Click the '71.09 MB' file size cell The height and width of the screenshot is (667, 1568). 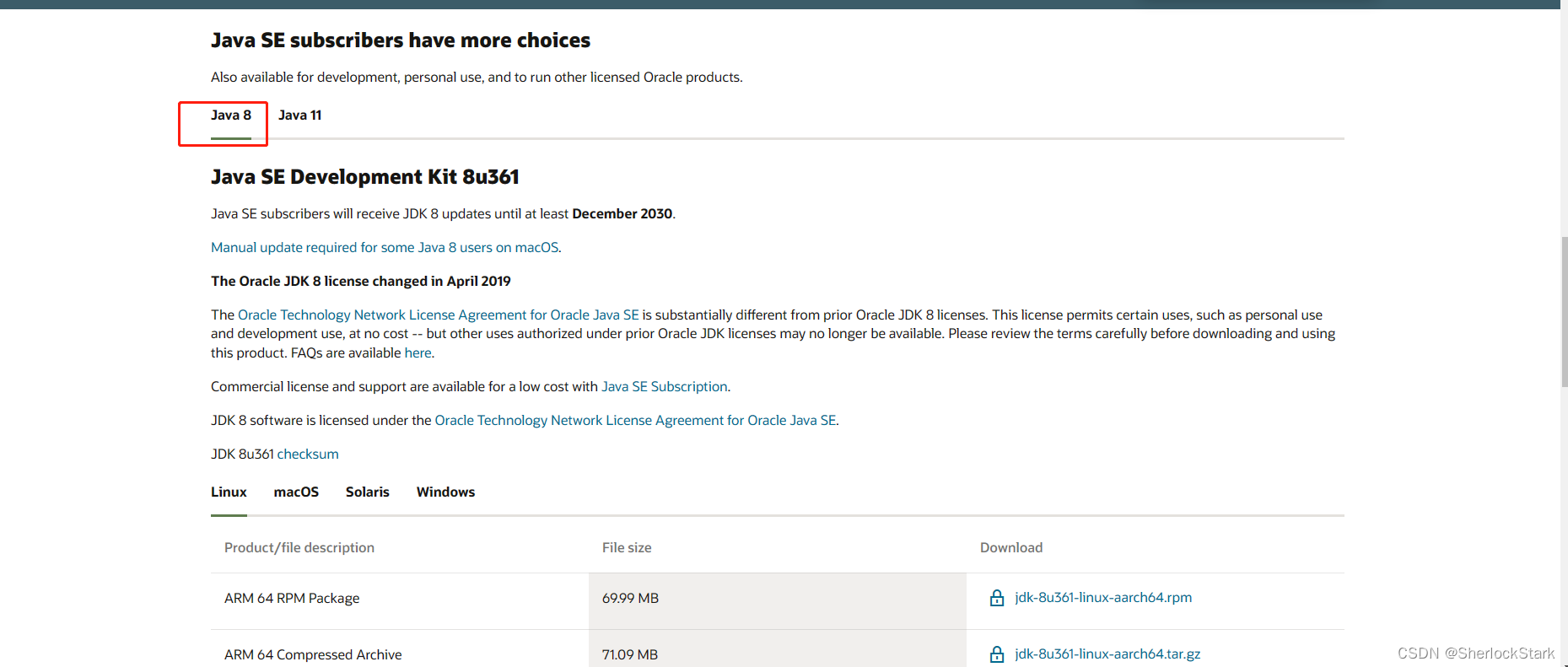pyautogui.click(x=778, y=648)
